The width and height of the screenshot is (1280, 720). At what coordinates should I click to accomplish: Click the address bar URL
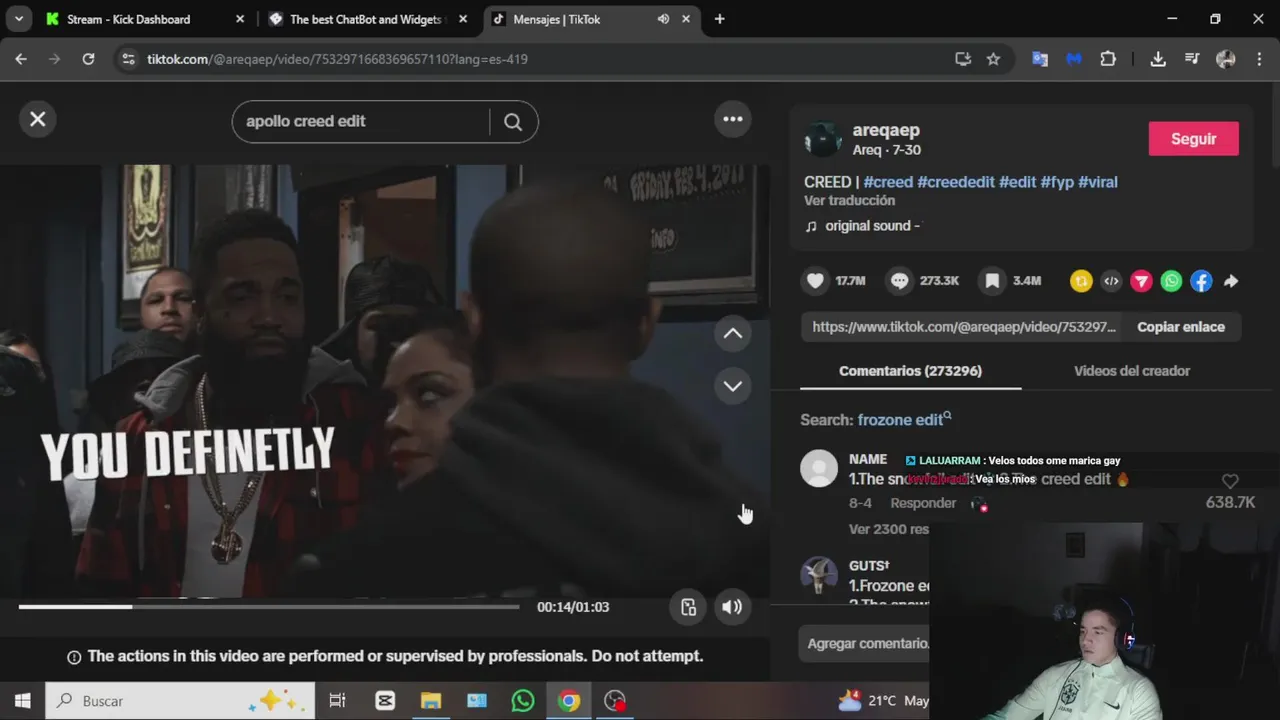(337, 59)
